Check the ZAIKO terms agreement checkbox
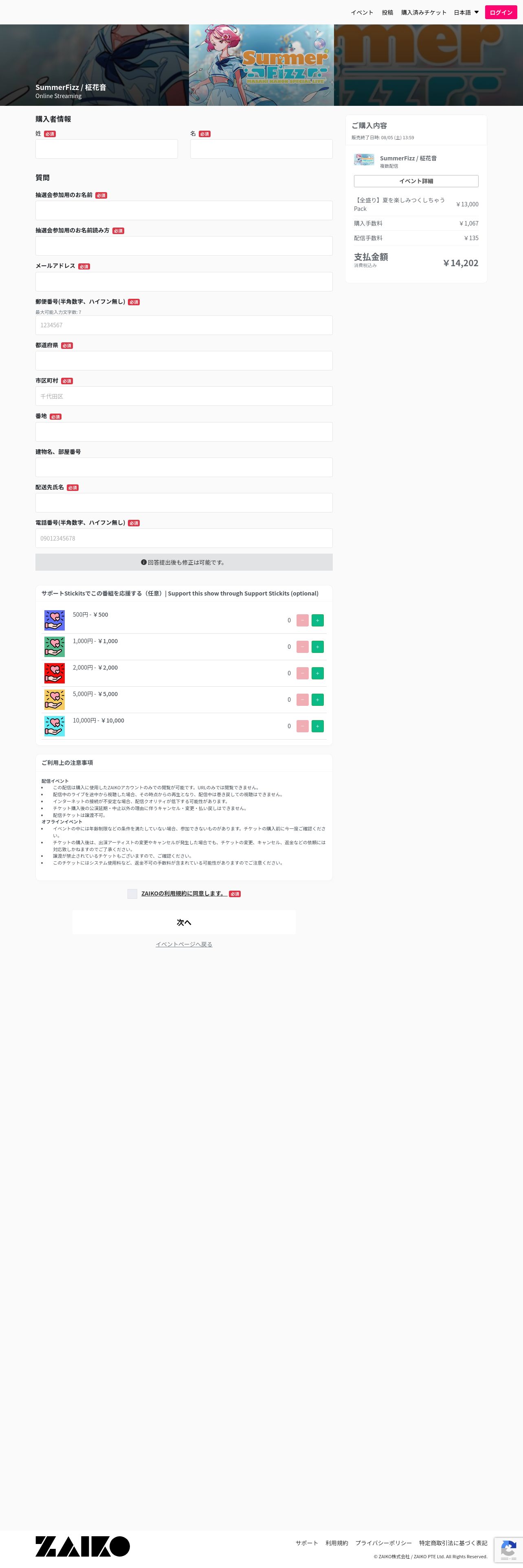 pyautogui.click(x=132, y=893)
